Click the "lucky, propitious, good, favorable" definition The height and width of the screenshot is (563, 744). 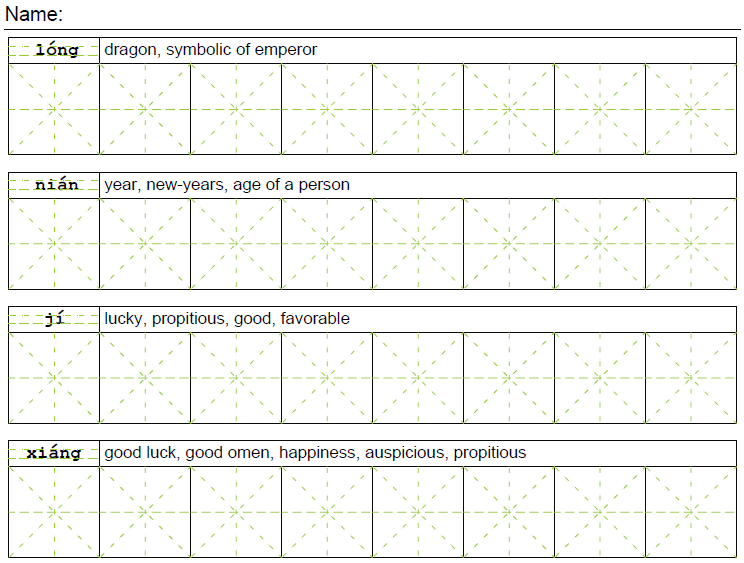[227, 319]
